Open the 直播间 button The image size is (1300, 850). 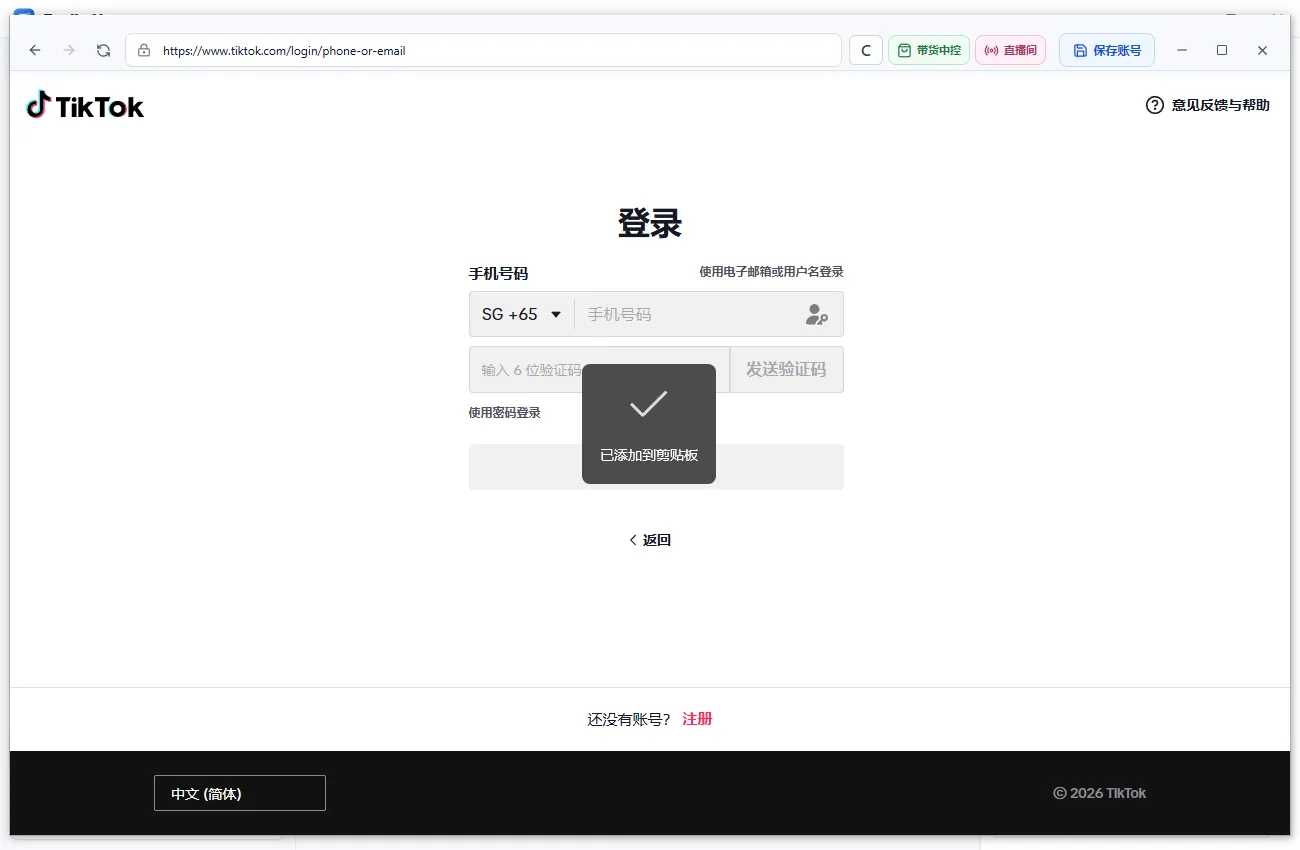1011,50
